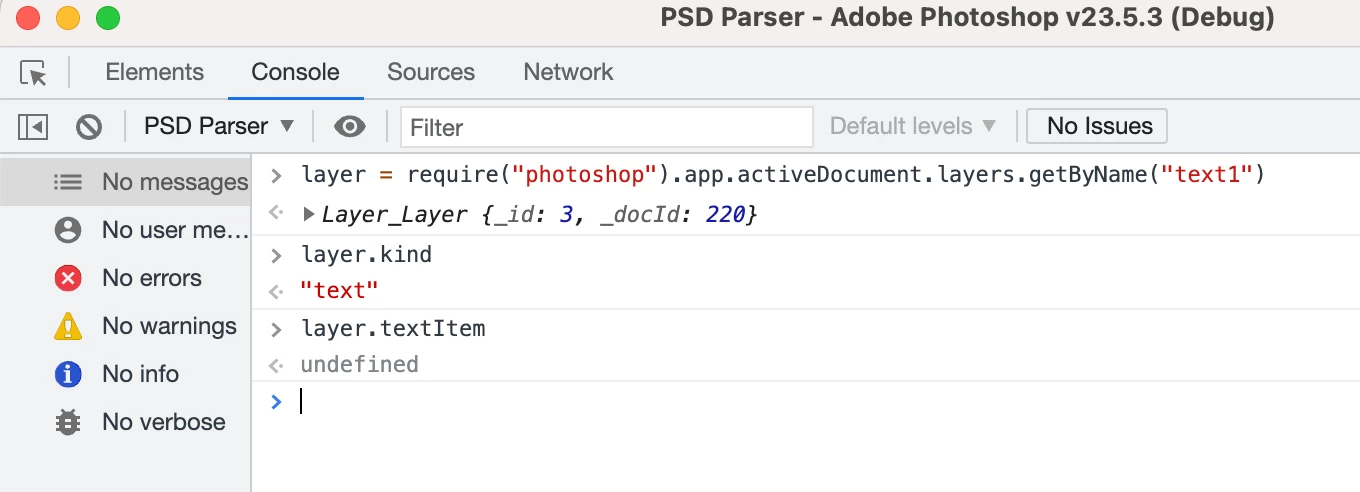This screenshot has height=492, width=1360.
Task: Select the No messages list icon
Action: click(x=68, y=182)
